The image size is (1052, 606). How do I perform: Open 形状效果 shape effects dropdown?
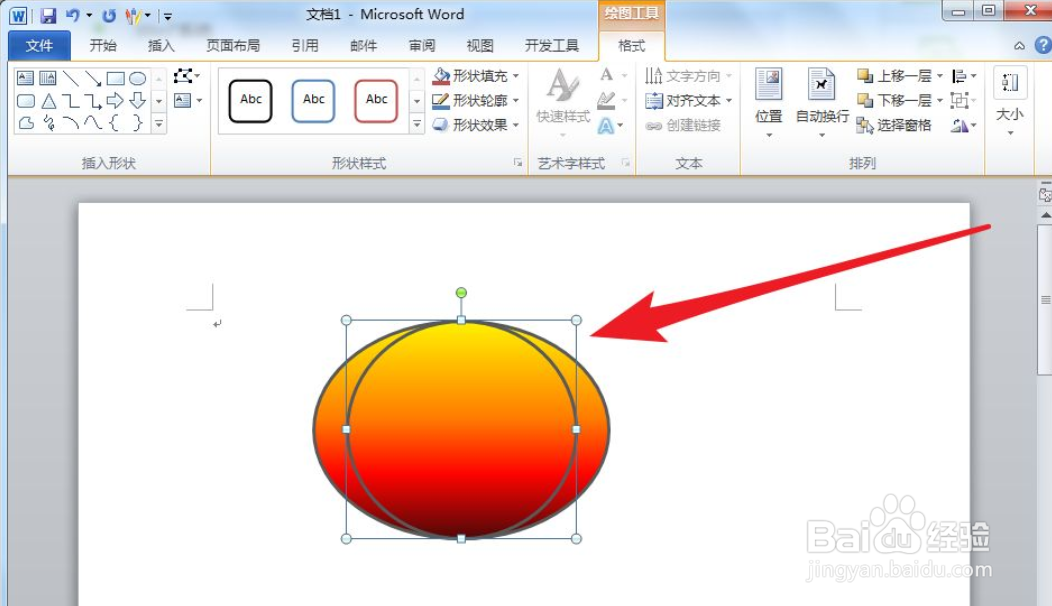click(476, 125)
